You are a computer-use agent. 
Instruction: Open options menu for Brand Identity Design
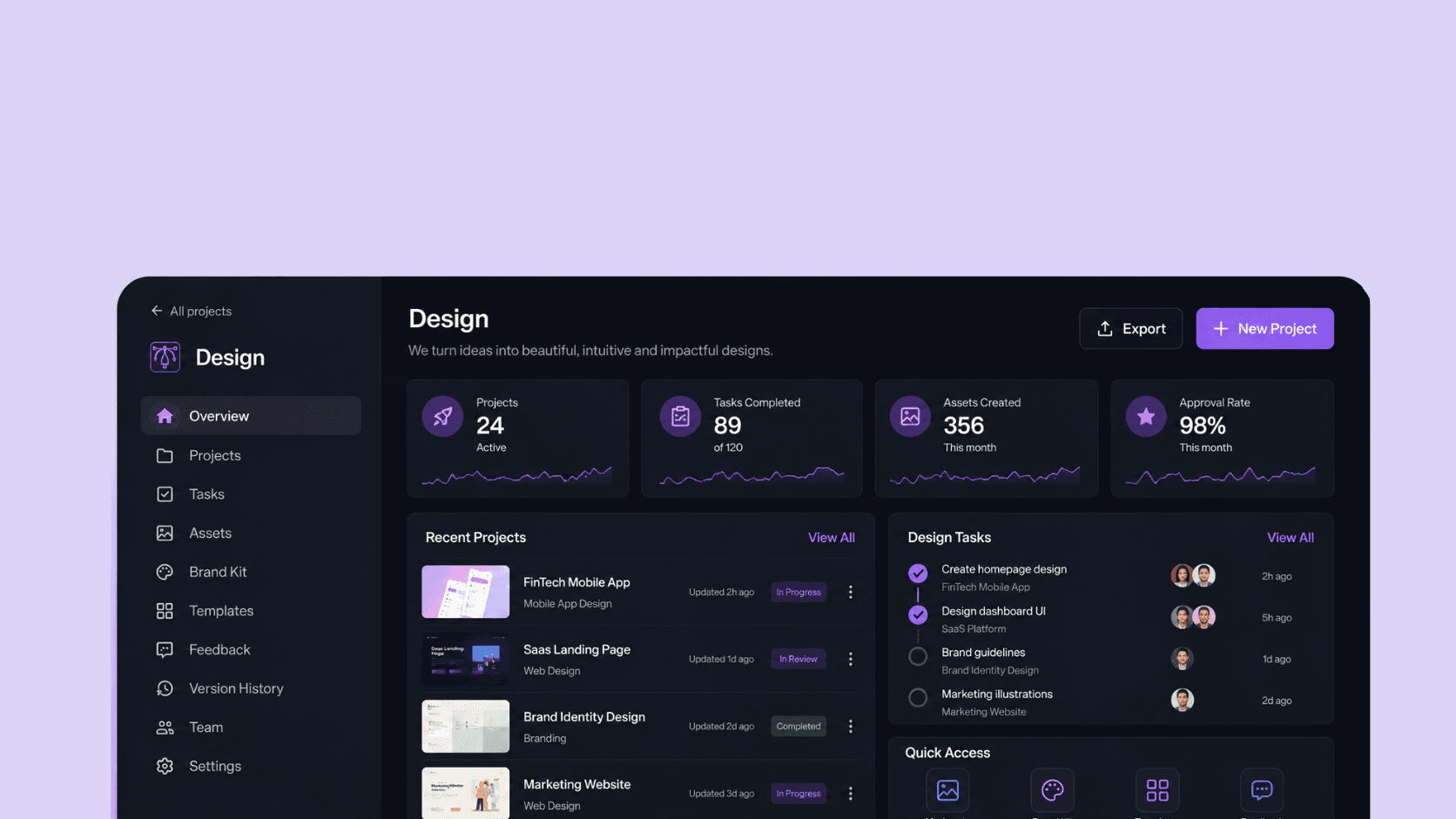[851, 726]
